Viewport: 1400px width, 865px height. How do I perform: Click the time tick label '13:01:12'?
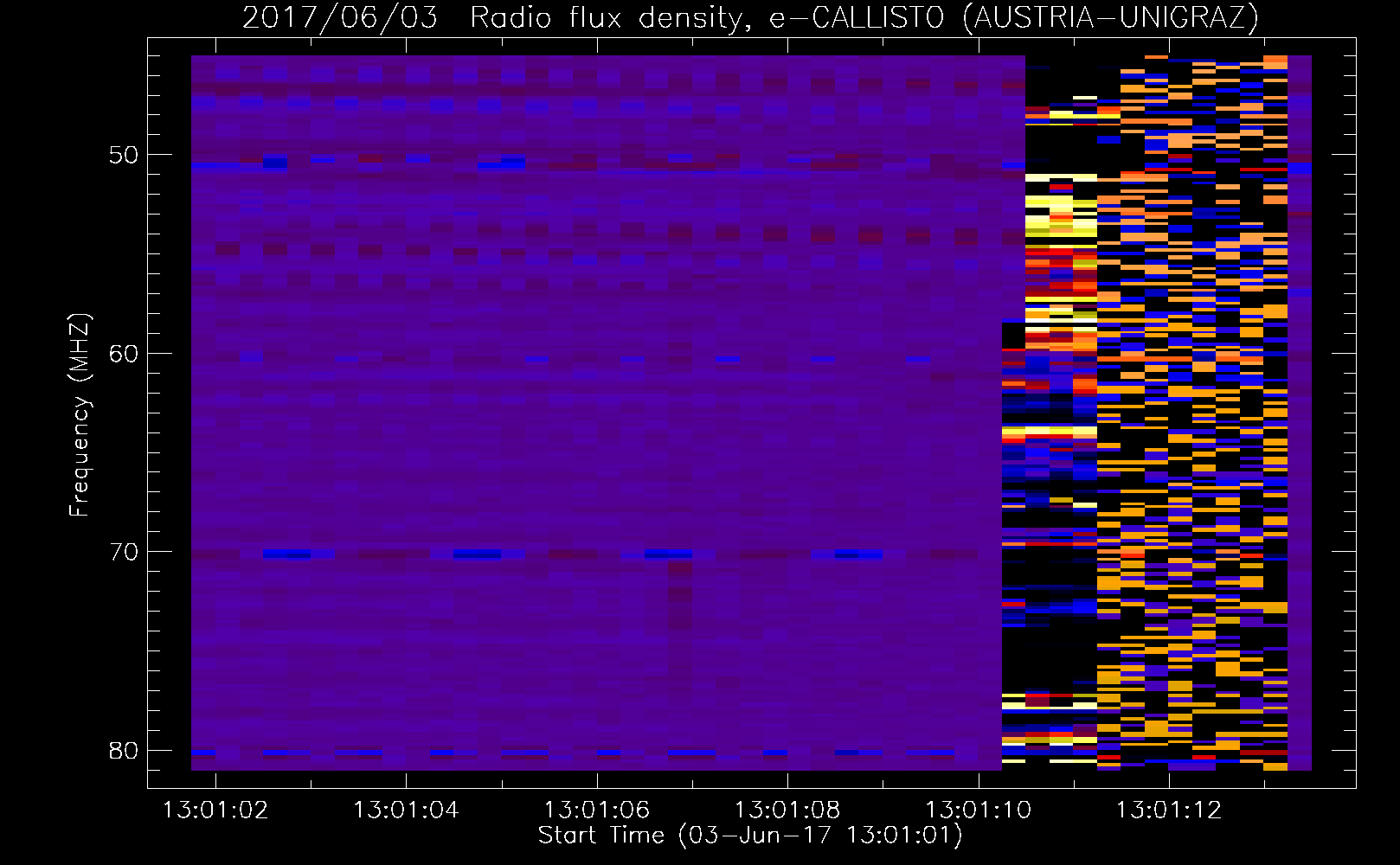coord(1169,811)
